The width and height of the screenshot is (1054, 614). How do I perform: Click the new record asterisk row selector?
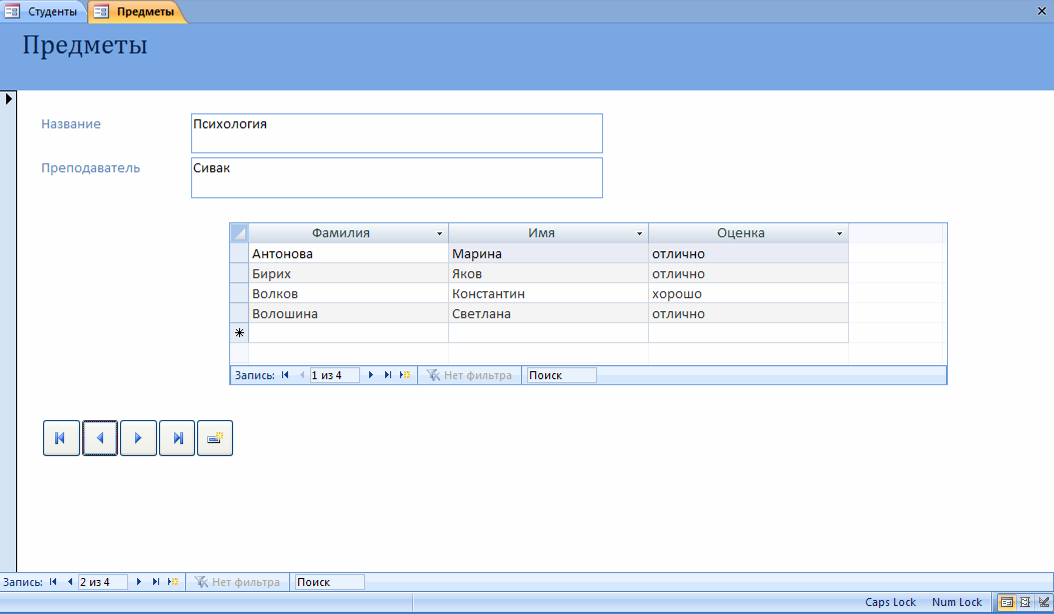(239, 333)
